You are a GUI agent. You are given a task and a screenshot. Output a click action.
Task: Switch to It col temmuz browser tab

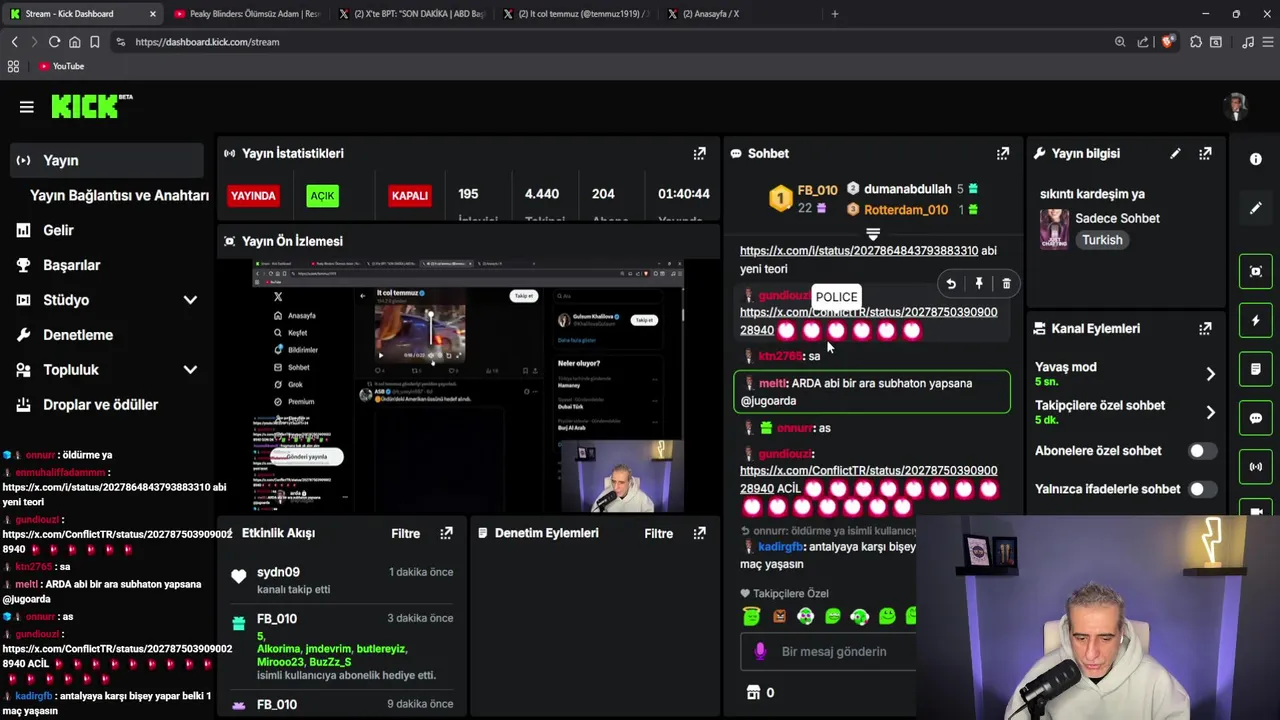(x=576, y=14)
